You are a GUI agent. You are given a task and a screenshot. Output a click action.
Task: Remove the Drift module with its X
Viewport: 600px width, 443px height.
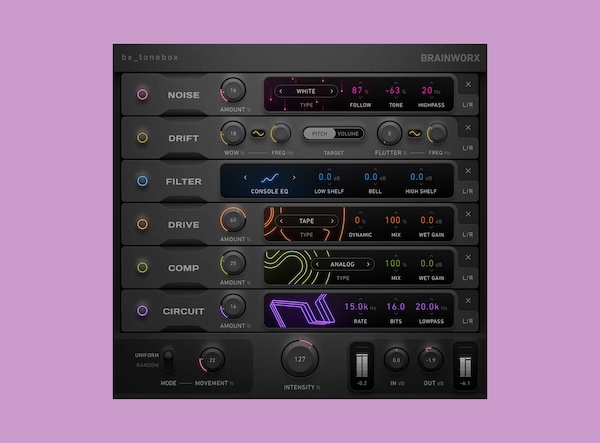coord(468,127)
